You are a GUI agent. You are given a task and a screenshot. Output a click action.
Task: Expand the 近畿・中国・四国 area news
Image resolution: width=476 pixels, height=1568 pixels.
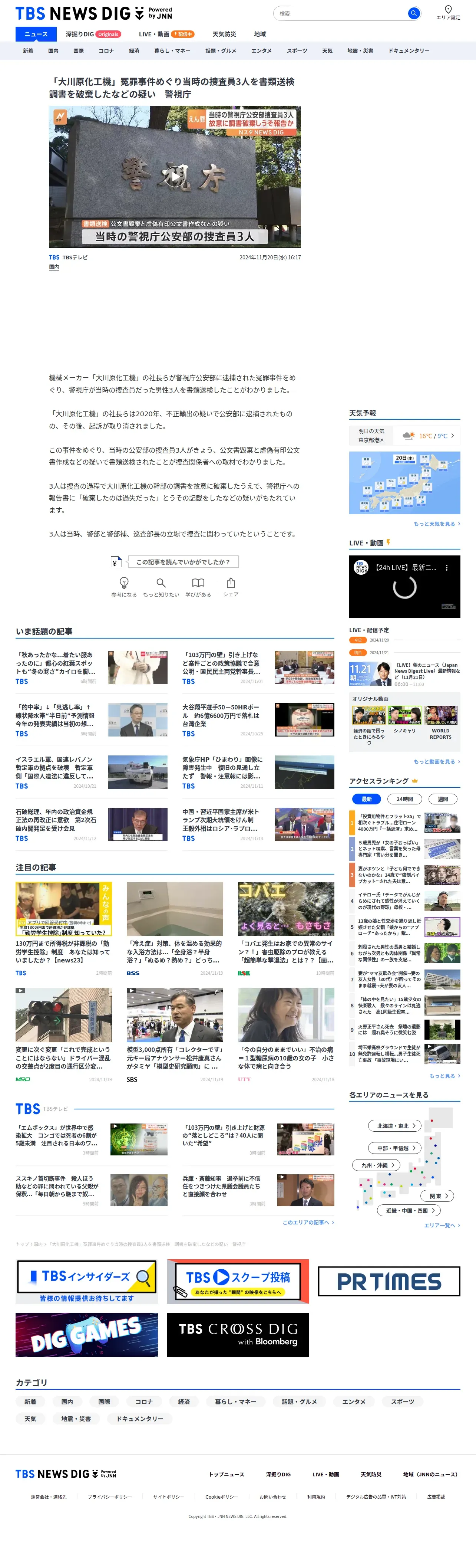(409, 1210)
